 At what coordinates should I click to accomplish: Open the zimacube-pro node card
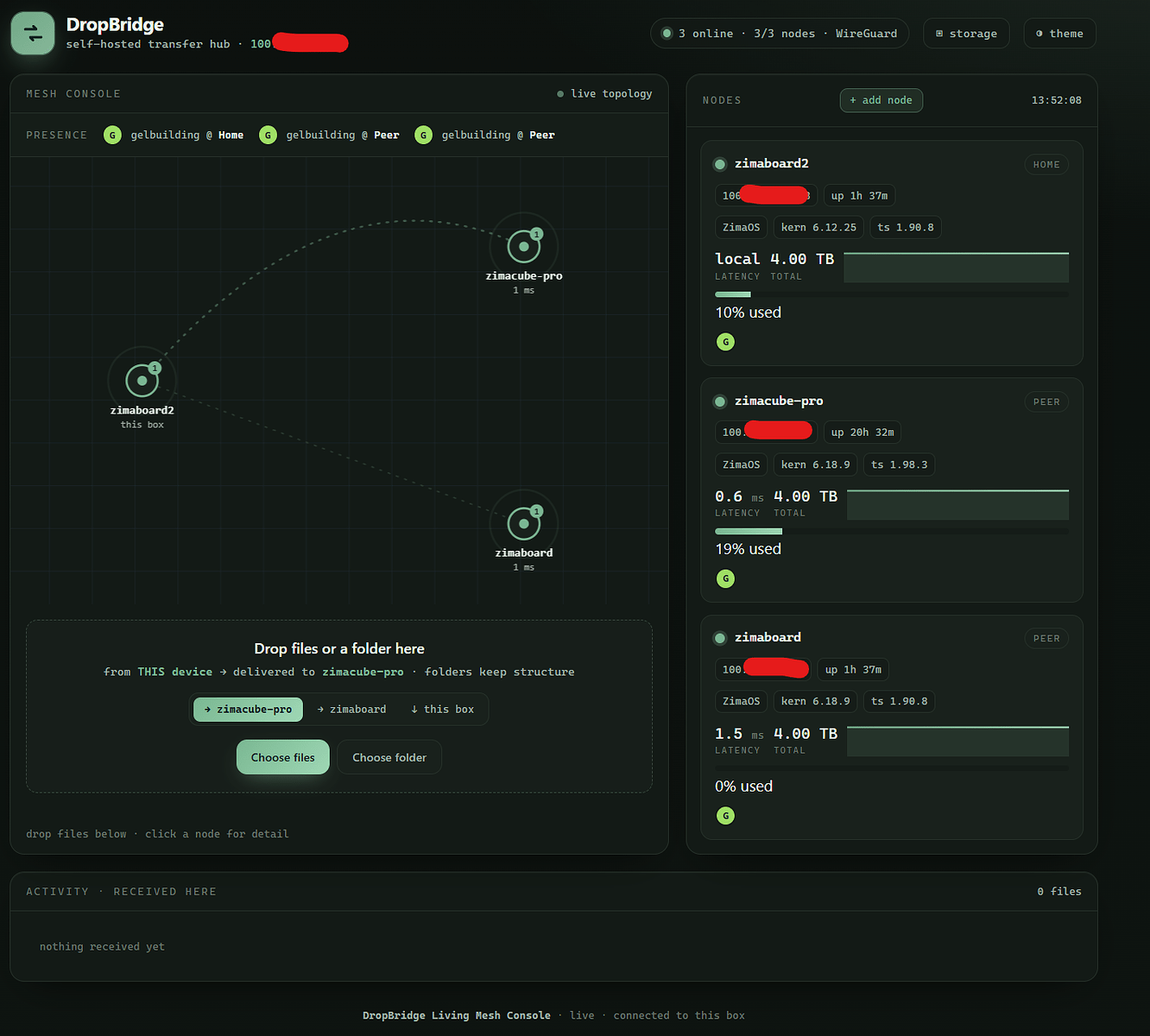(x=892, y=490)
